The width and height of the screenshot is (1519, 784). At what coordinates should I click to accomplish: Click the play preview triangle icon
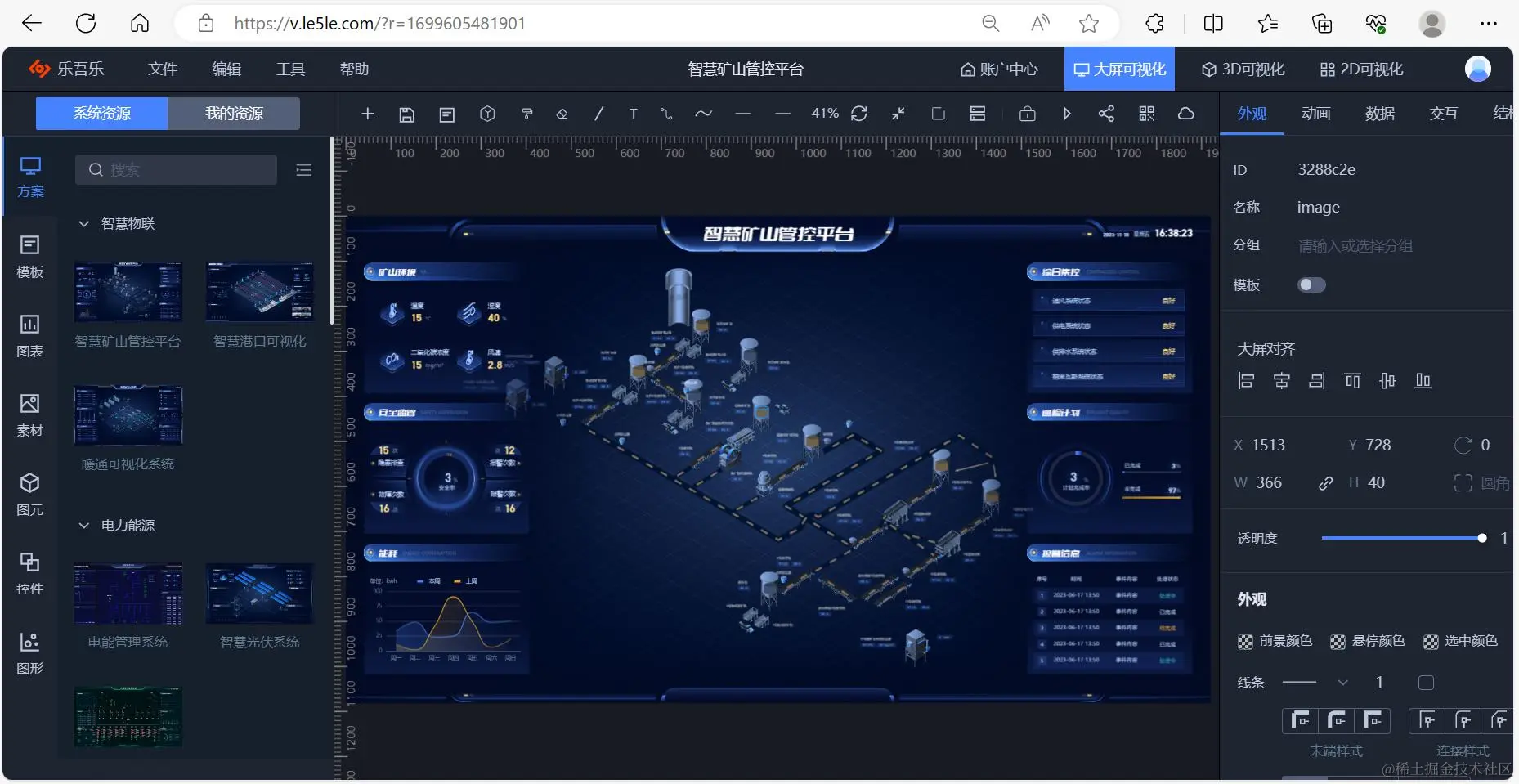tap(1067, 114)
